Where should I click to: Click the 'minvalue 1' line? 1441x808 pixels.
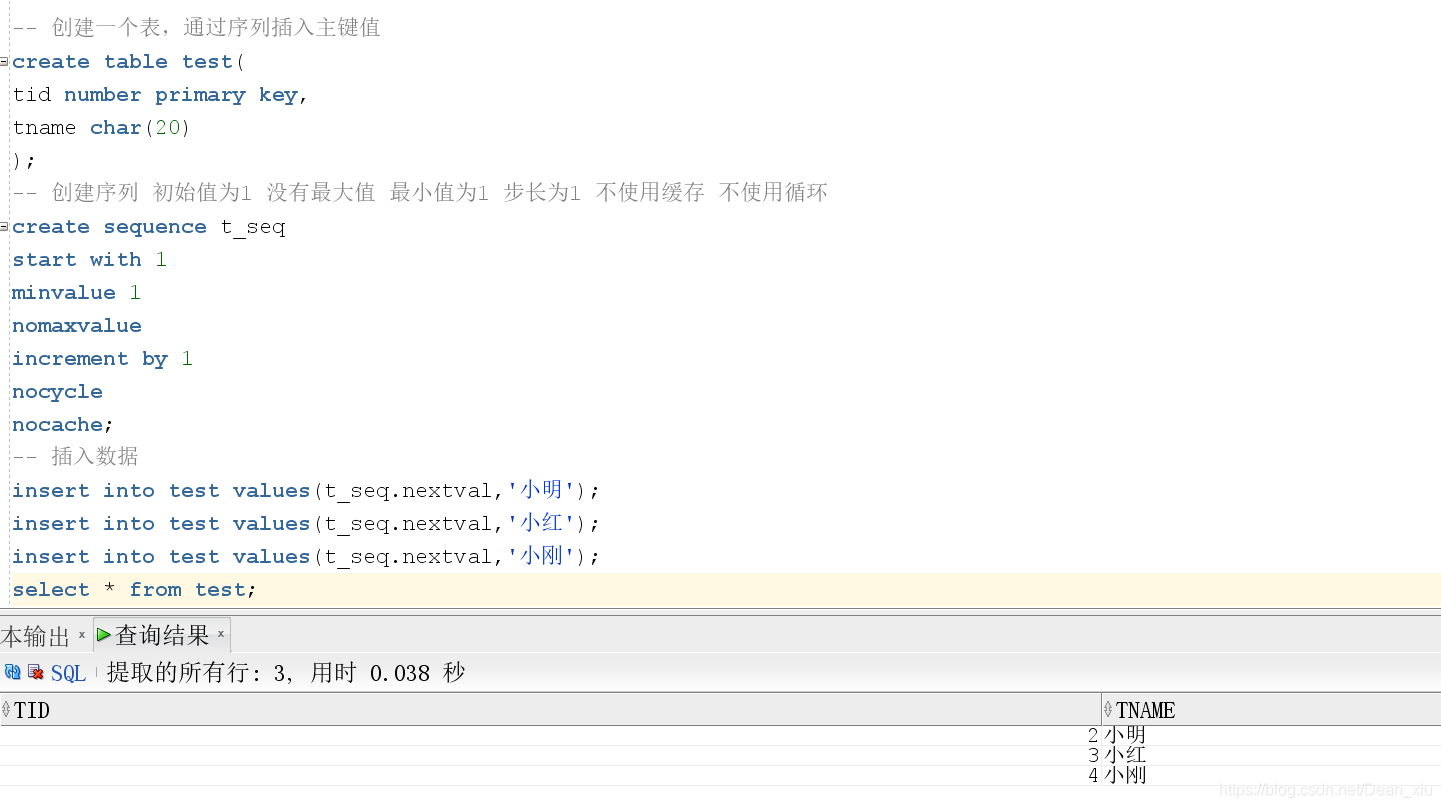[76, 293]
